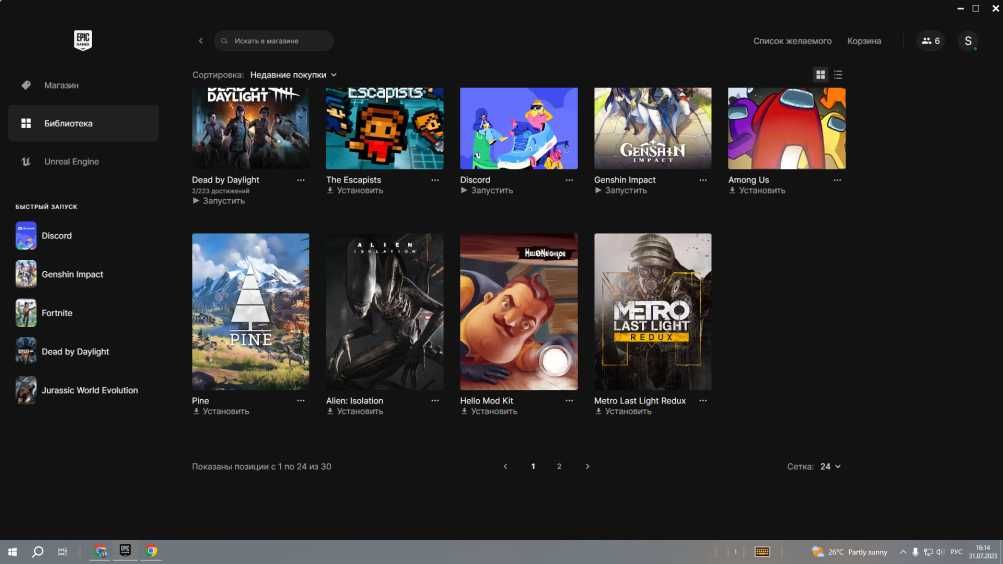
Task: Open Task View on taskbar
Action: pos(62,551)
